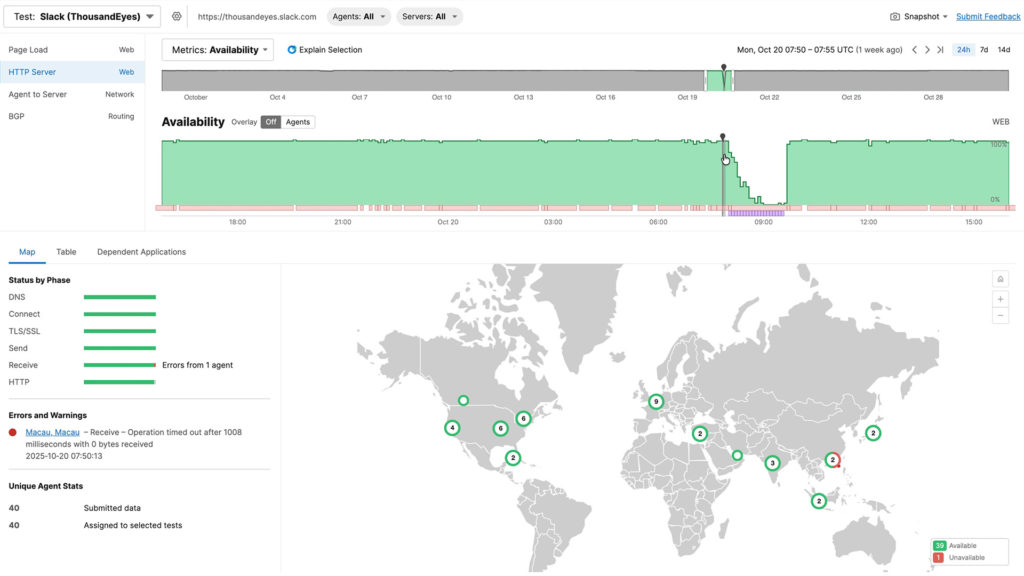1024x576 pixels.
Task: Zoom in on the map
Action: pyautogui.click(x=1000, y=299)
